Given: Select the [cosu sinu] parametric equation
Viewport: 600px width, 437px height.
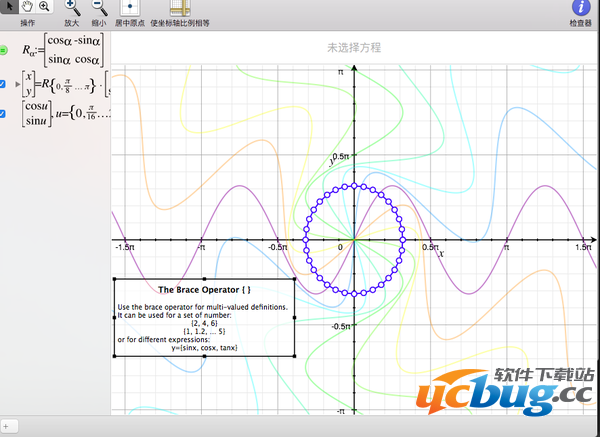Looking at the screenshot, I should 66,114.
